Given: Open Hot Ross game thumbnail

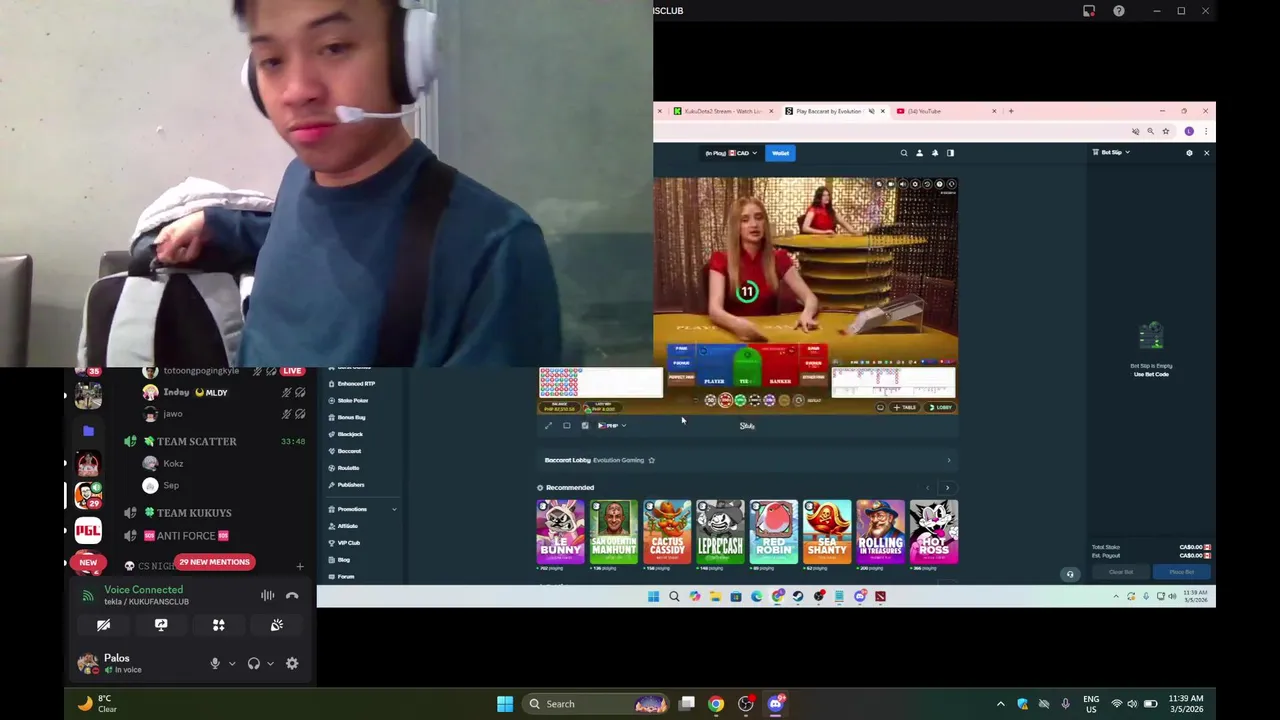Looking at the screenshot, I should [x=934, y=532].
